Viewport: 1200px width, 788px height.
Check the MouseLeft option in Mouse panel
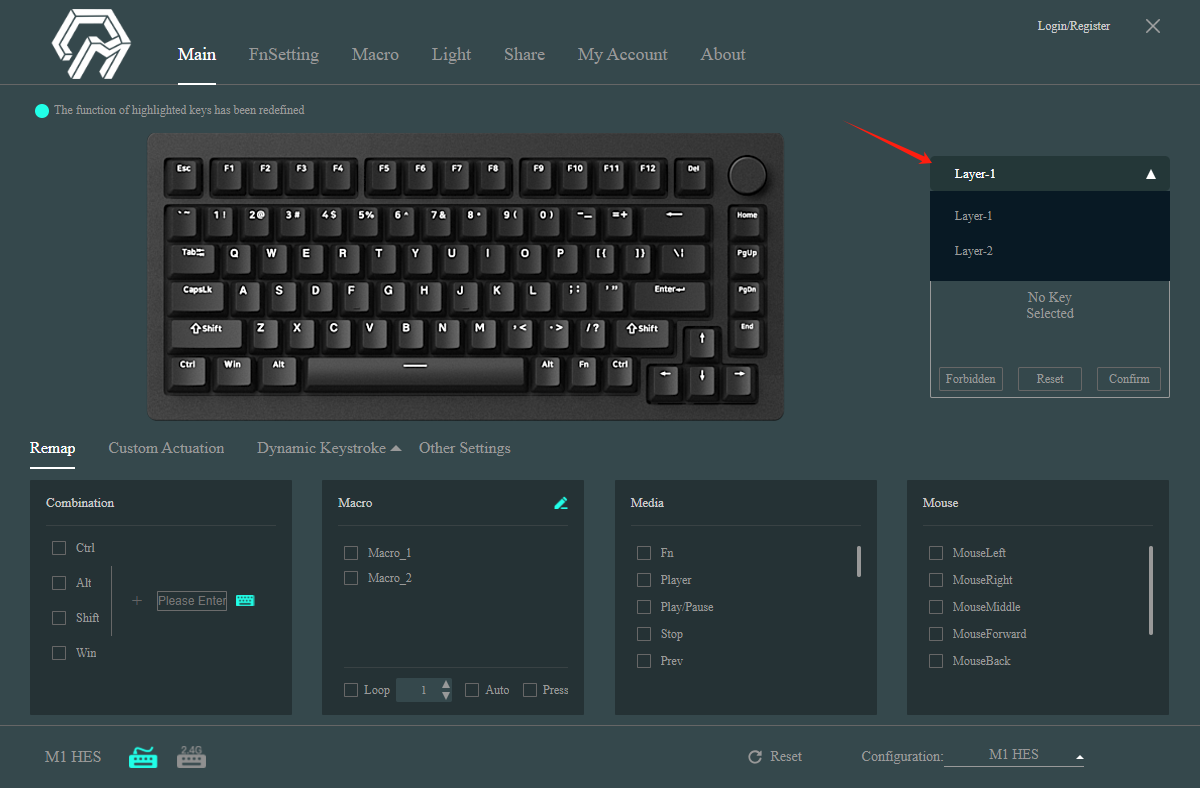(936, 552)
